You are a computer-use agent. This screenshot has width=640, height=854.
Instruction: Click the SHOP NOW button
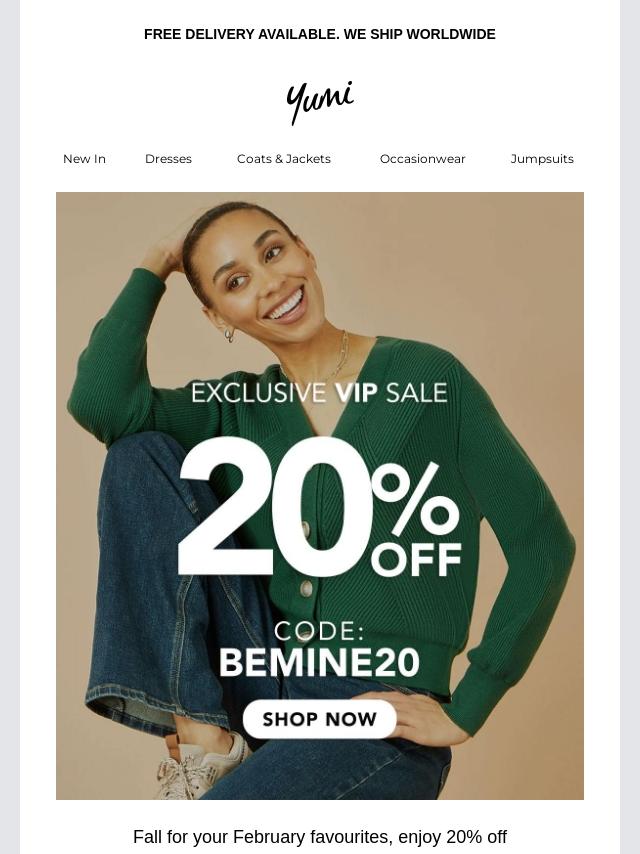tap(320, 719)
